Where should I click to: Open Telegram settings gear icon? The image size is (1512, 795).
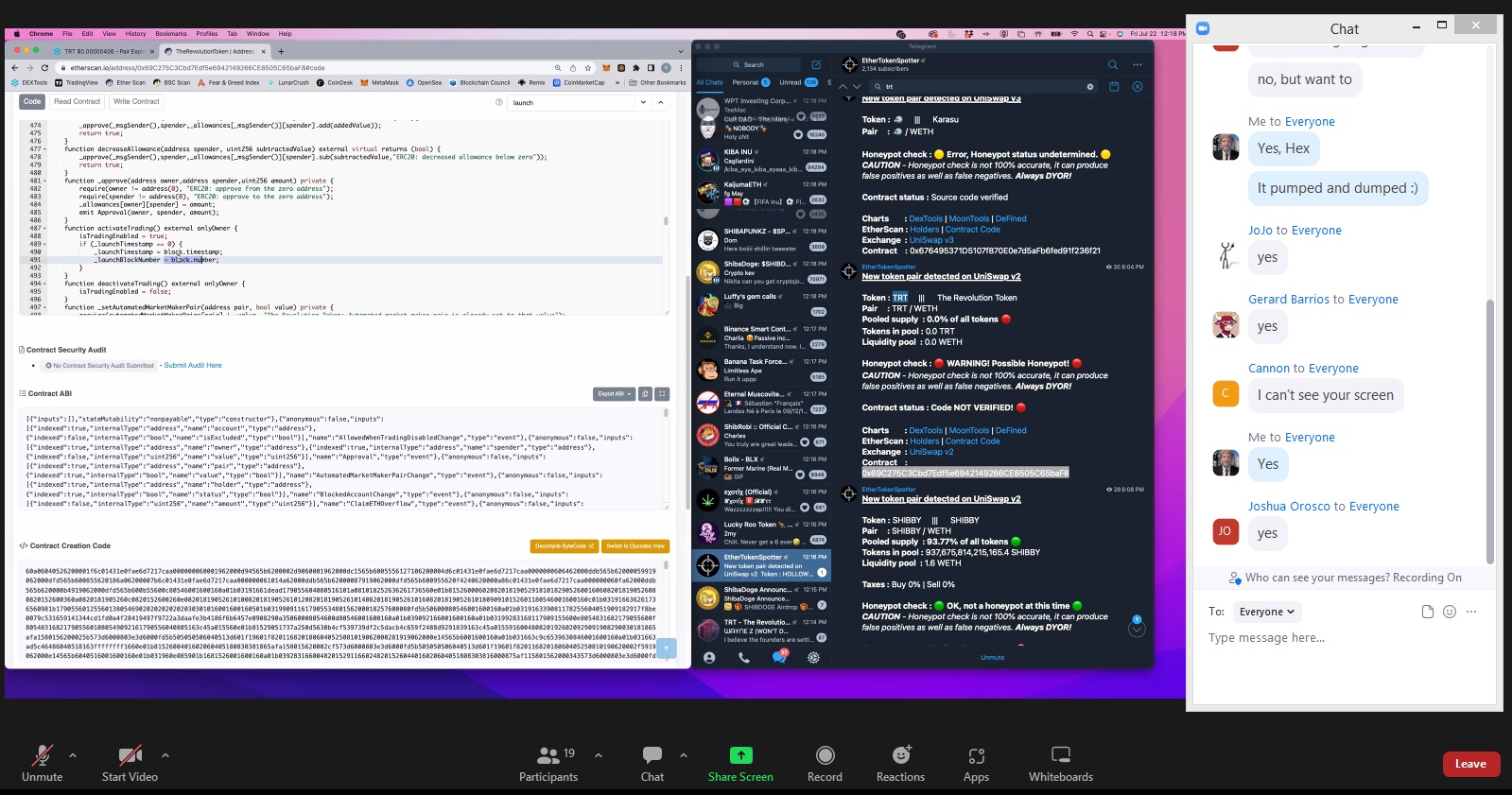point(813,657)
